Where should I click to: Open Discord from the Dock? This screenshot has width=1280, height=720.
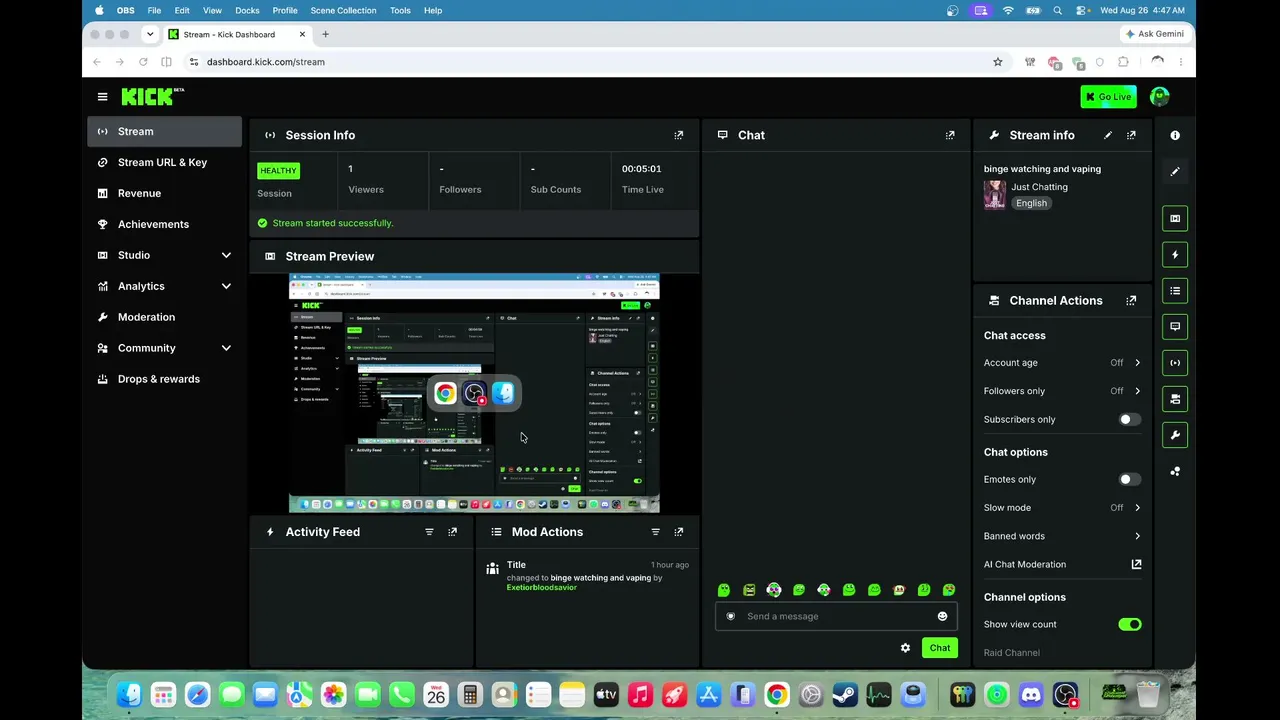click(x=1030, y=694)
